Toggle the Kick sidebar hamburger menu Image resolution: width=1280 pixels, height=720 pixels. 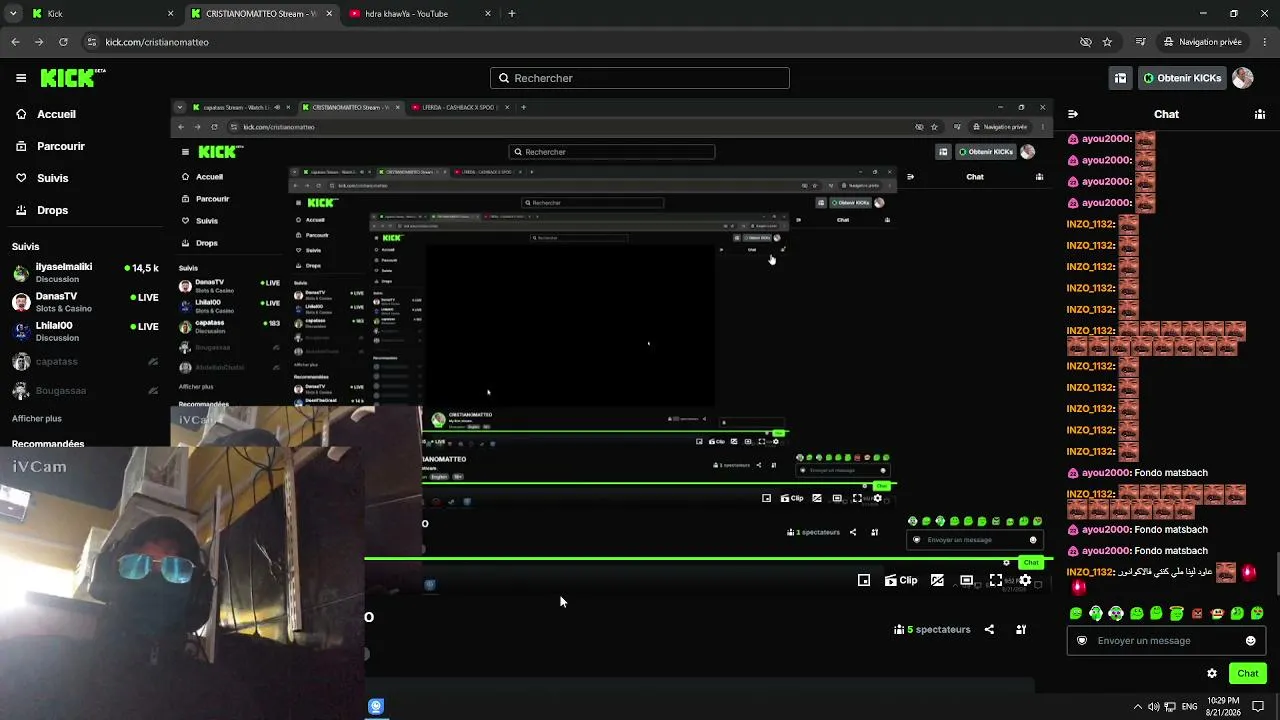(21, 78)
